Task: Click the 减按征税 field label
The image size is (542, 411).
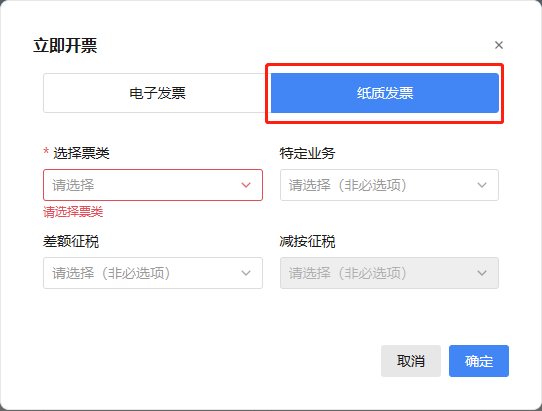Action: pos(307,241)
